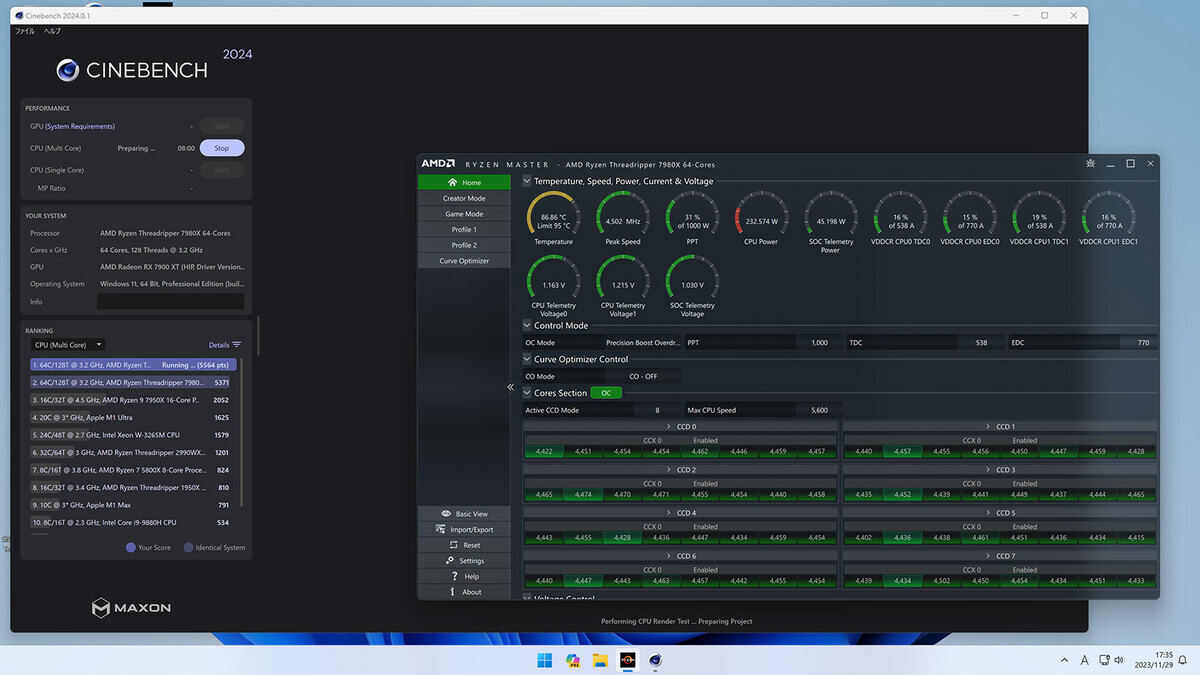Expand the CCD 2 header
Screen dimensions: 1200x675
681,470
